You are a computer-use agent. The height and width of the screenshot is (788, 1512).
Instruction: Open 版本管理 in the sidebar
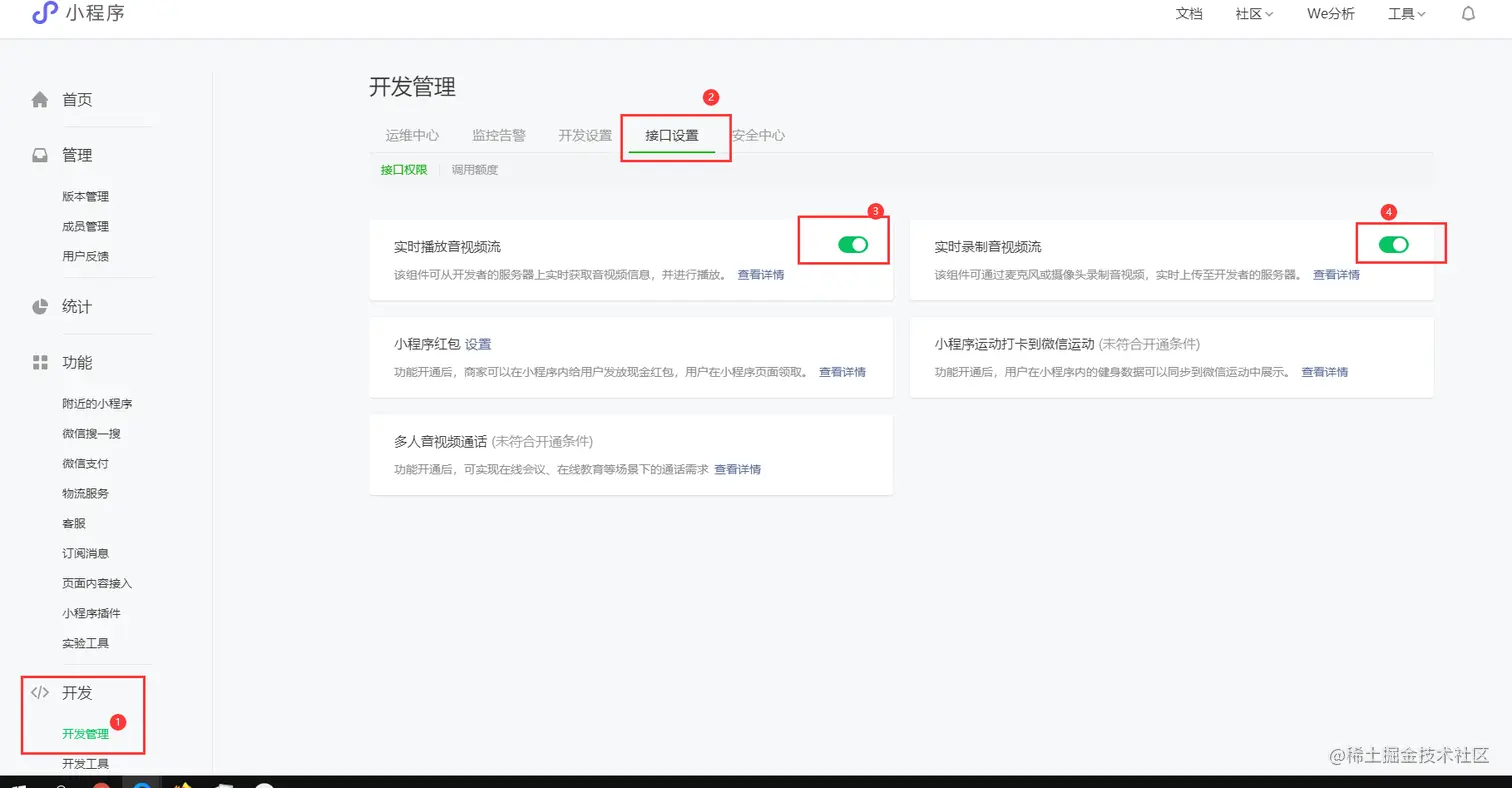(x=85, y=197)
